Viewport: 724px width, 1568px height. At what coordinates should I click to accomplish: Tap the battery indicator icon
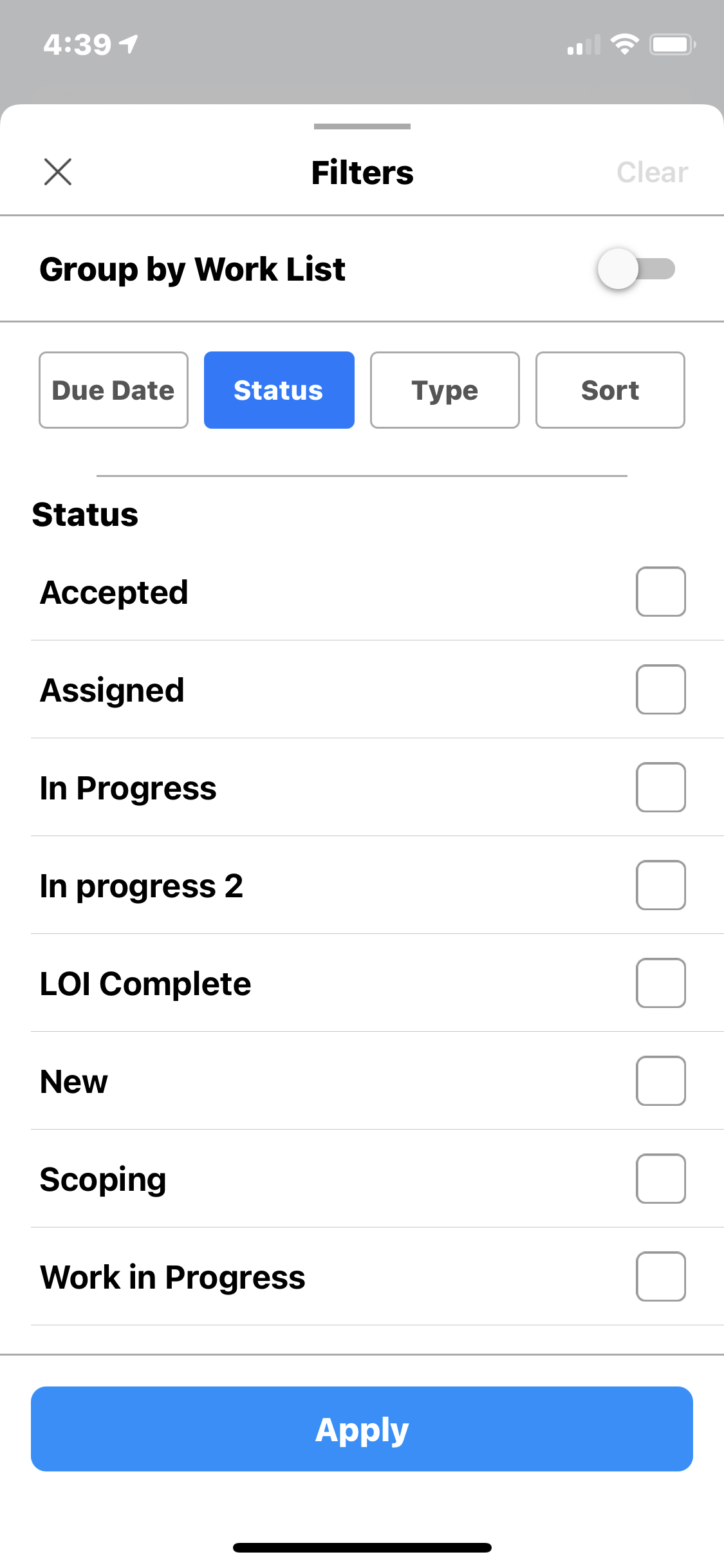tap(672, 44)
